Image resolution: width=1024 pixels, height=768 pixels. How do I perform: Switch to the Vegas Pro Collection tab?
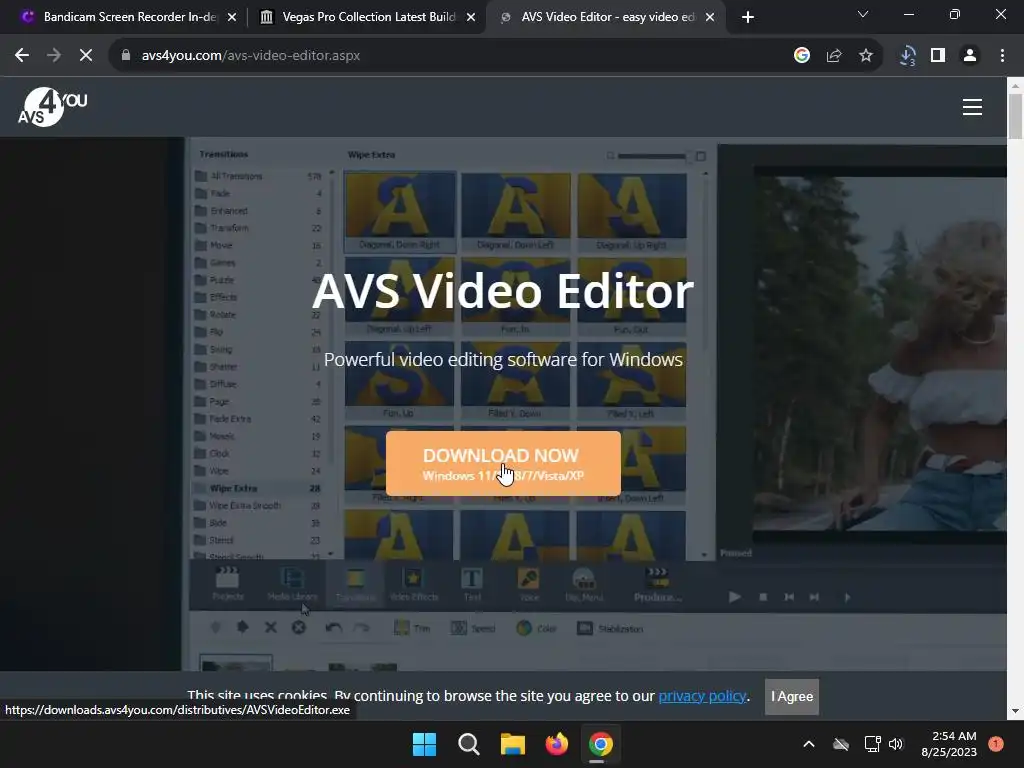point(368,17)
